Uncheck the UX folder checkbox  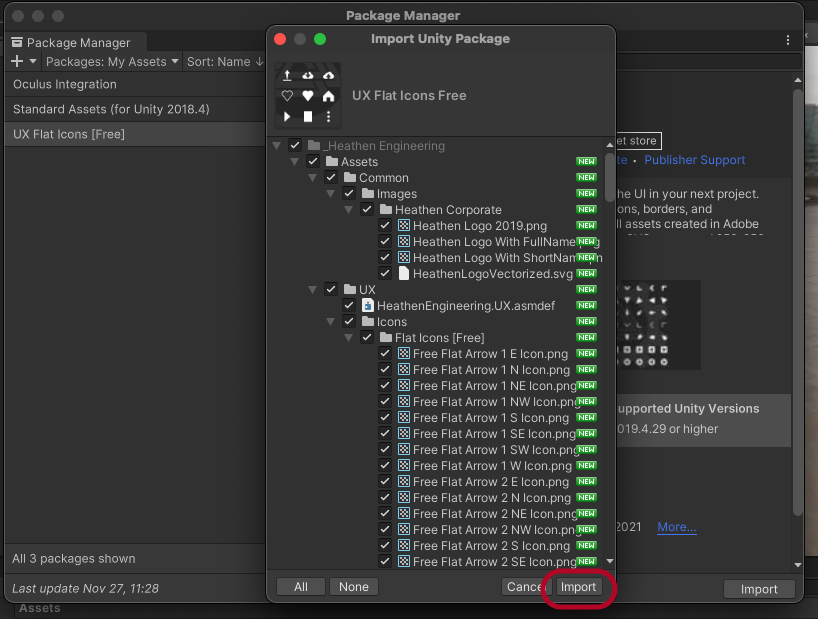click(331, 289)
